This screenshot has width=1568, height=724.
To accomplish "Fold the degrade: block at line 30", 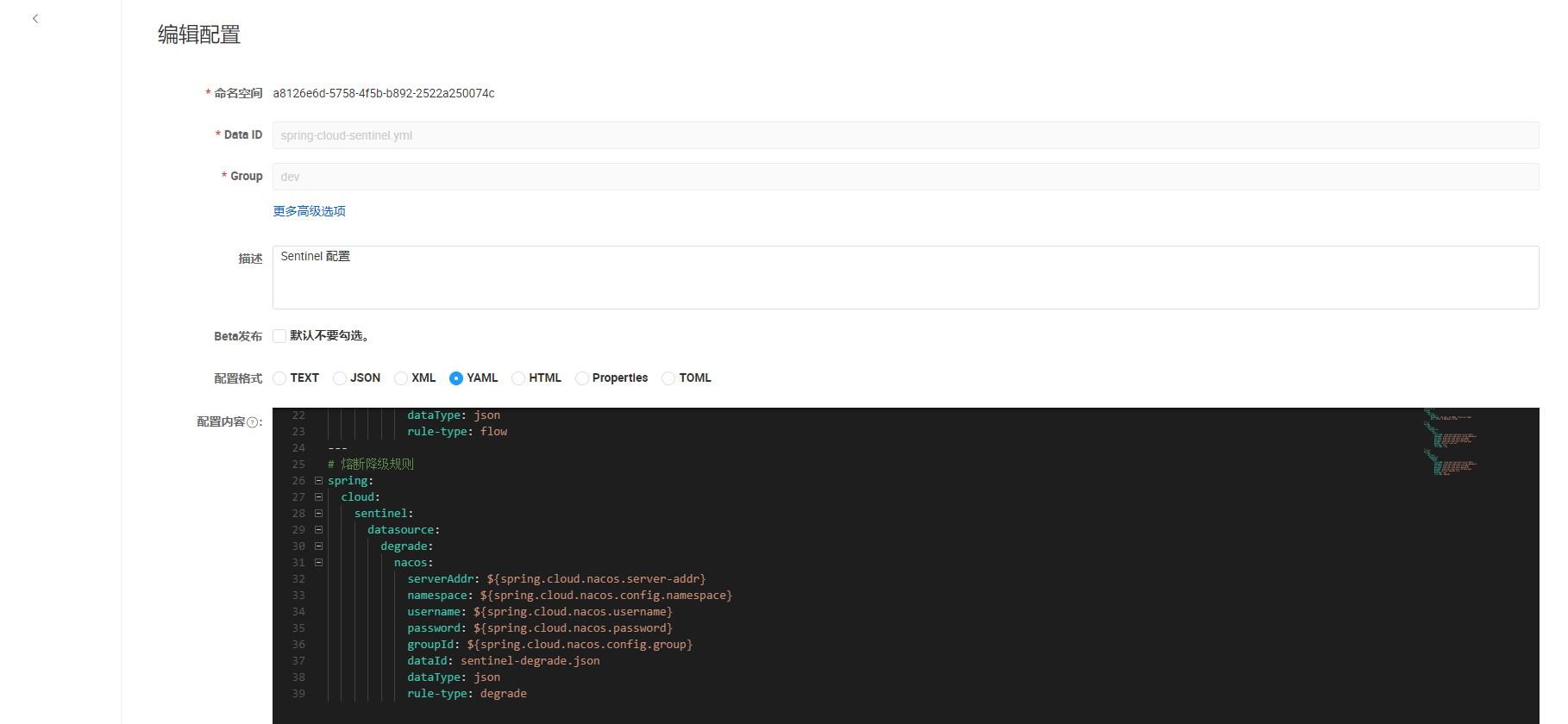I will [318, 546].
